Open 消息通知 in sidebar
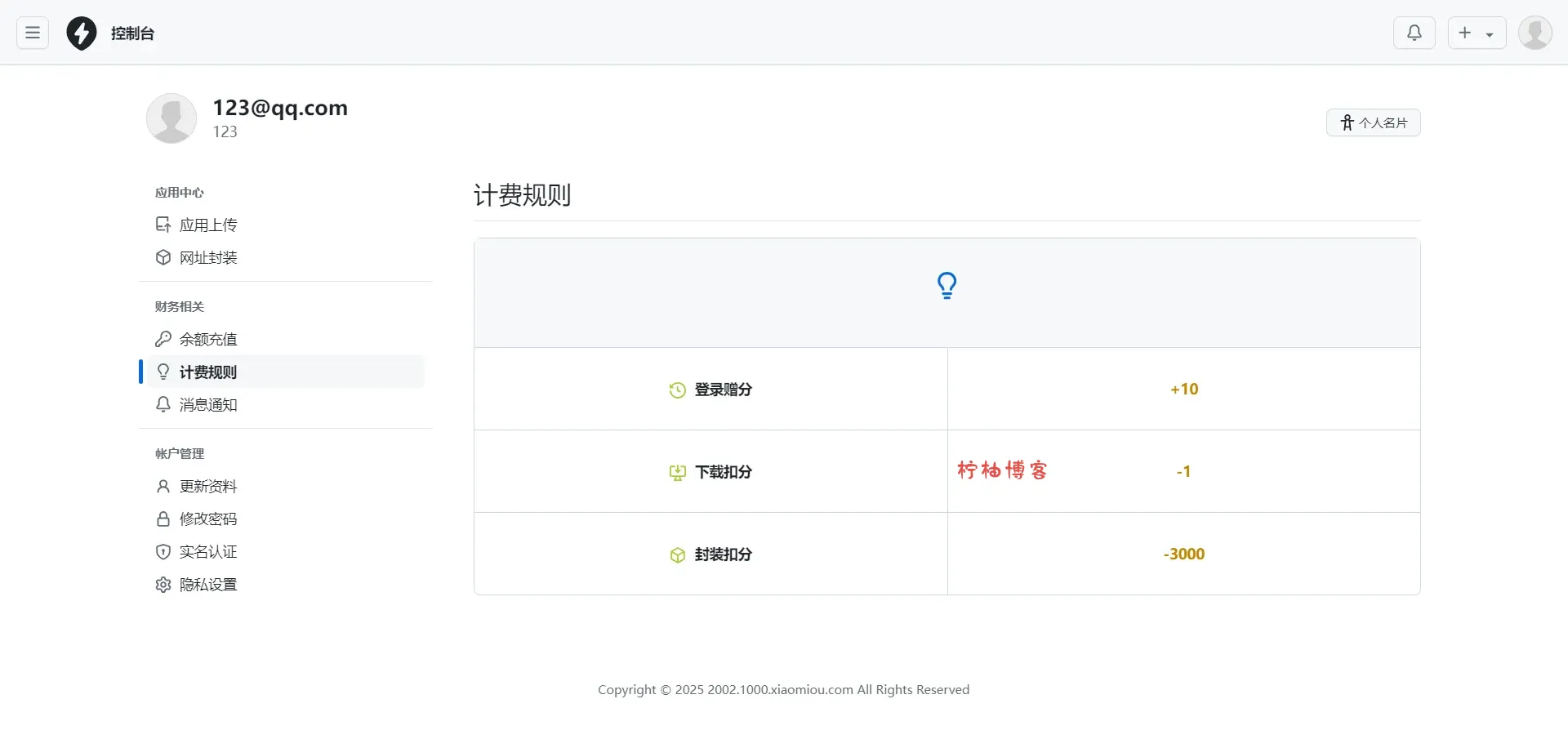This screenshot has height=748, width=1568. pyautogui.click(x=207, y=404)
